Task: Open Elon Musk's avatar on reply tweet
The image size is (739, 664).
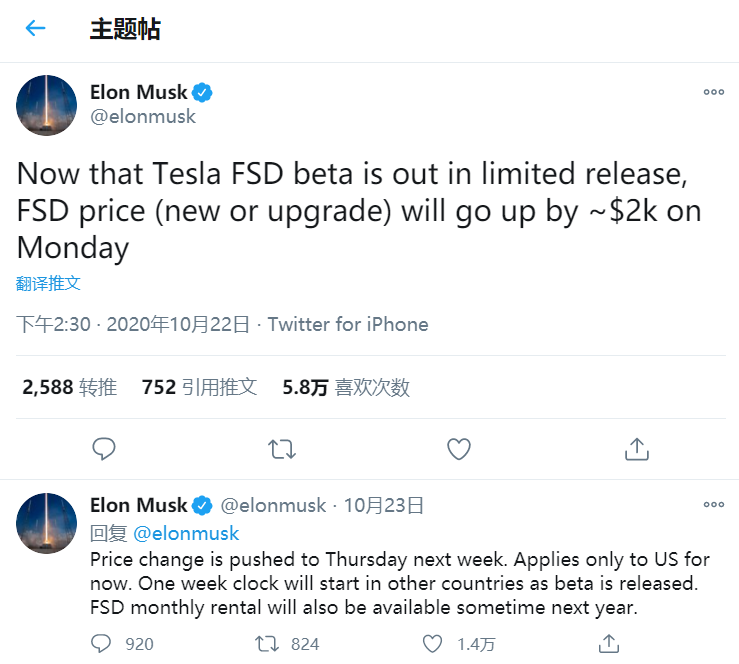Action: [x=46, y=523]
